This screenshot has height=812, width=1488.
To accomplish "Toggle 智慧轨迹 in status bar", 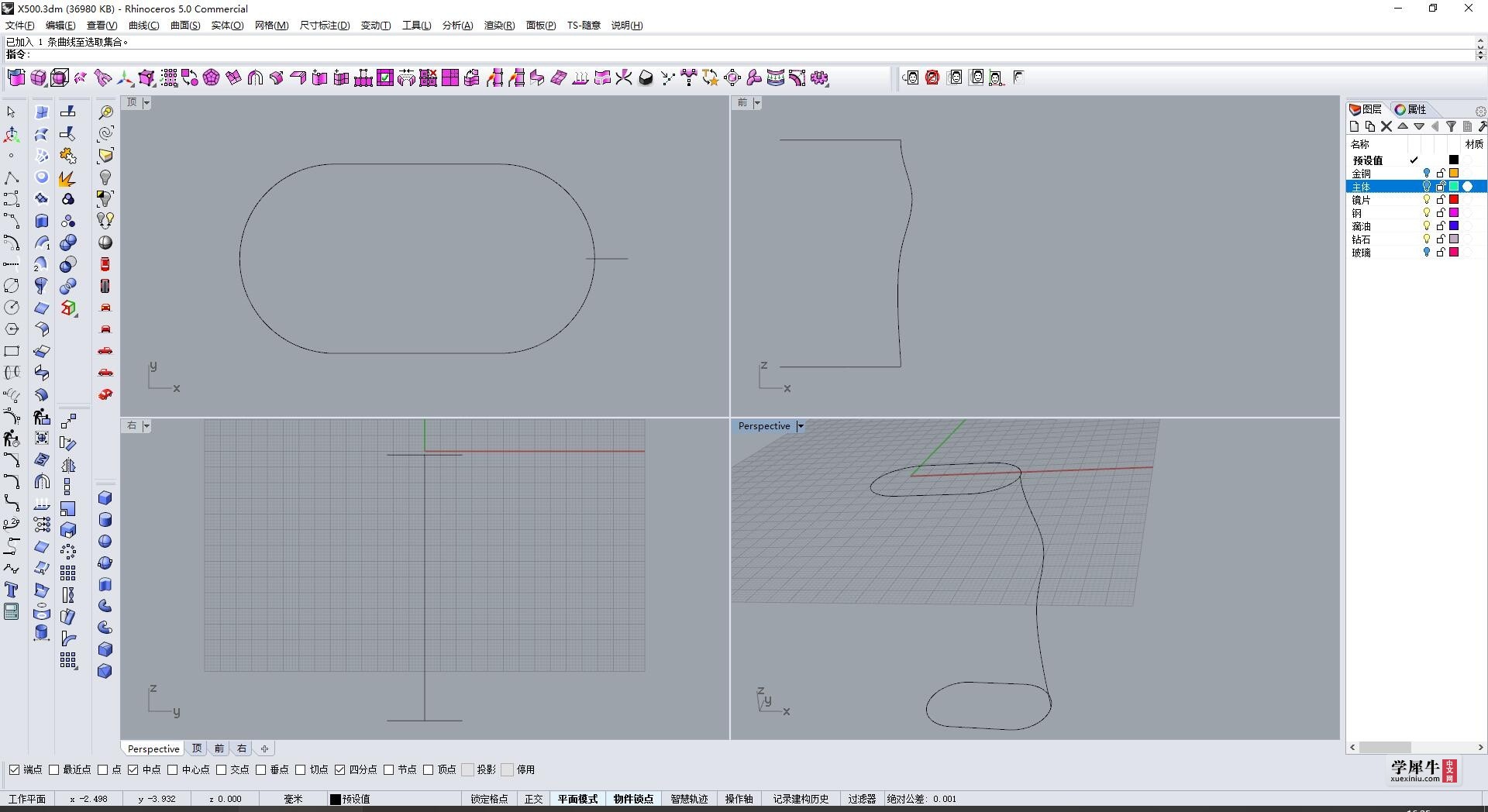I will pyautogui.click(x=689, y=799).
